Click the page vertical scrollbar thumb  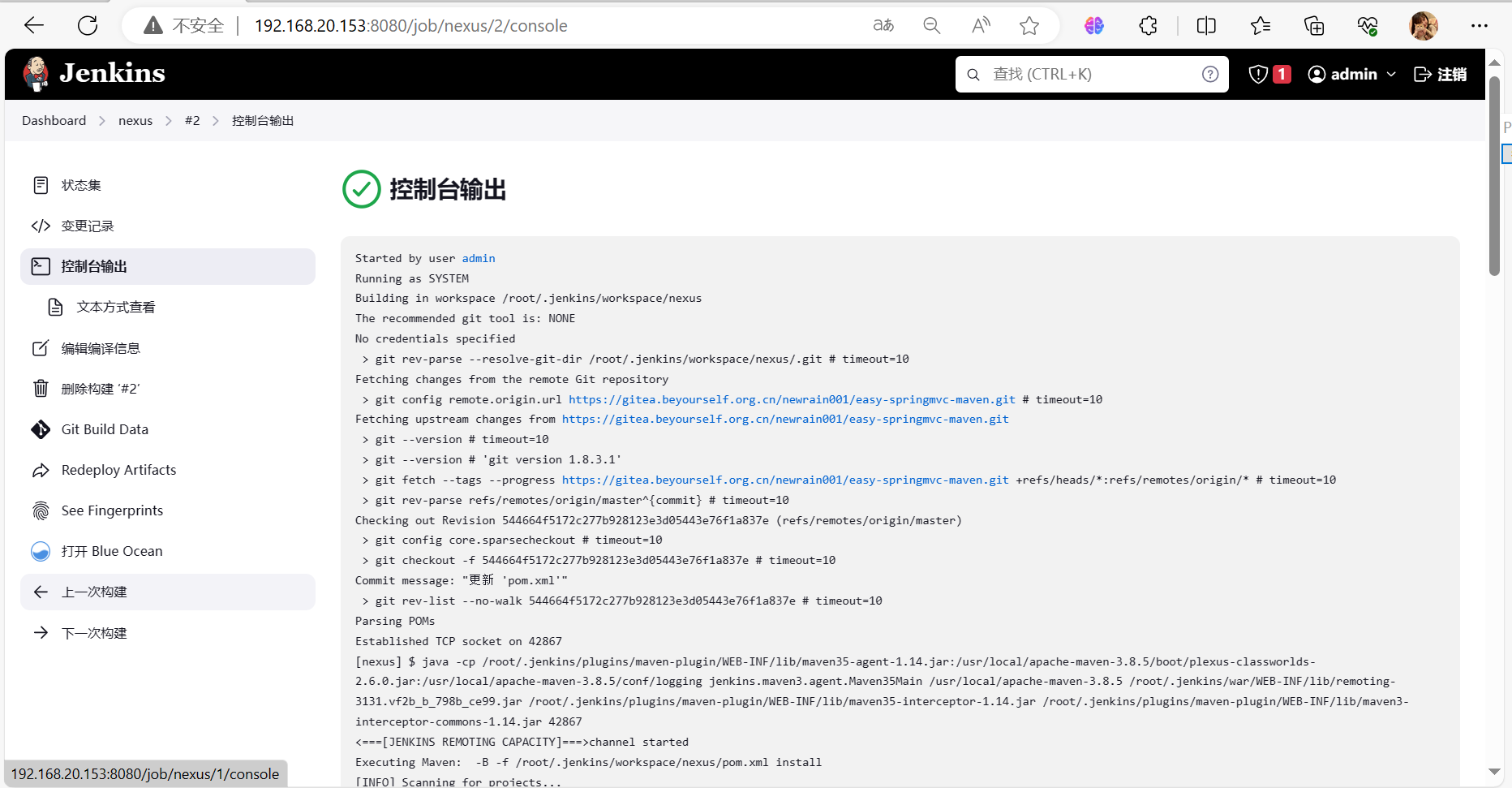click(x=1494, y=176)
